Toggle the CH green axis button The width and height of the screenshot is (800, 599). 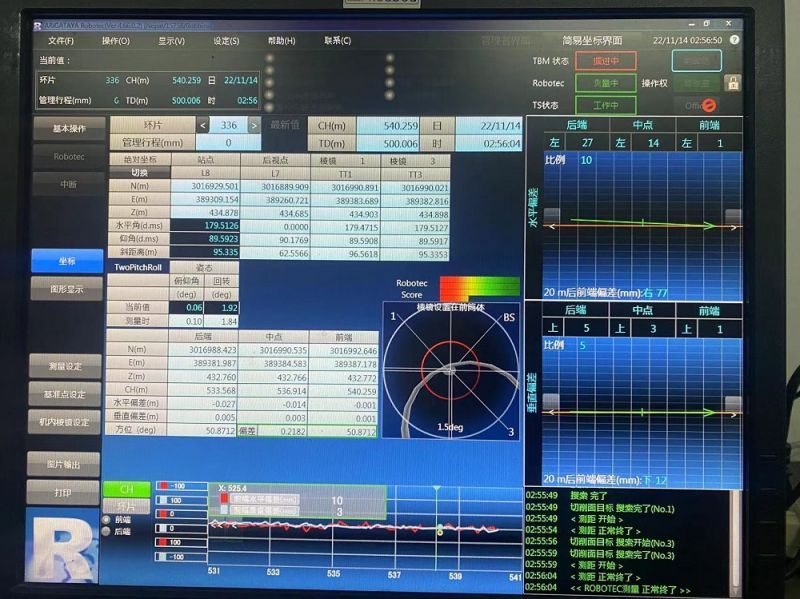[127, 489]
